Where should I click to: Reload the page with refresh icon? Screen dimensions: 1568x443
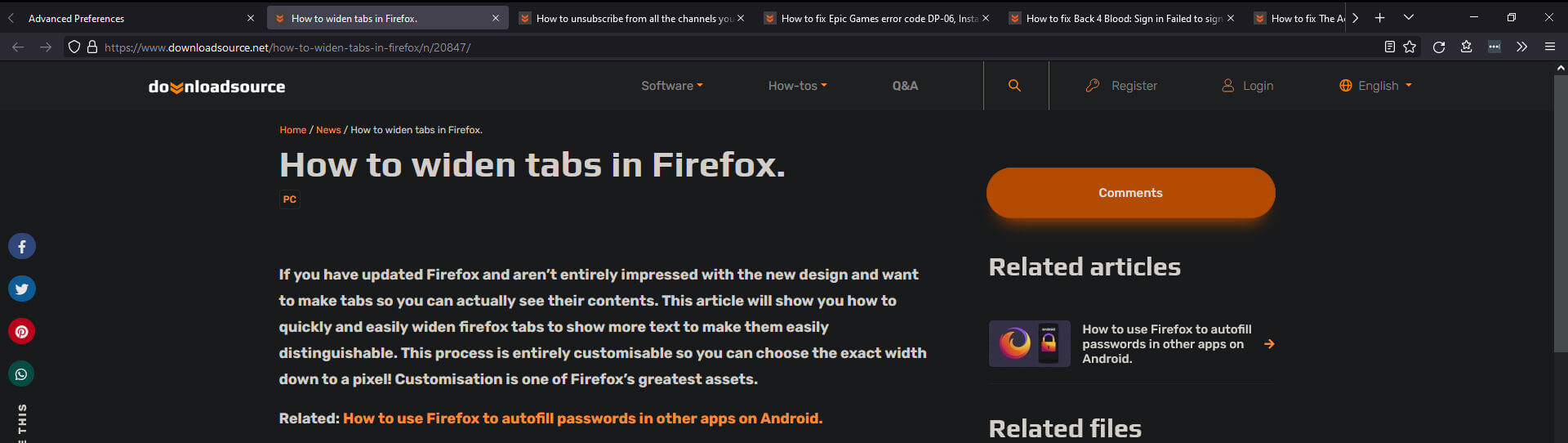(x=1439, y=47)
